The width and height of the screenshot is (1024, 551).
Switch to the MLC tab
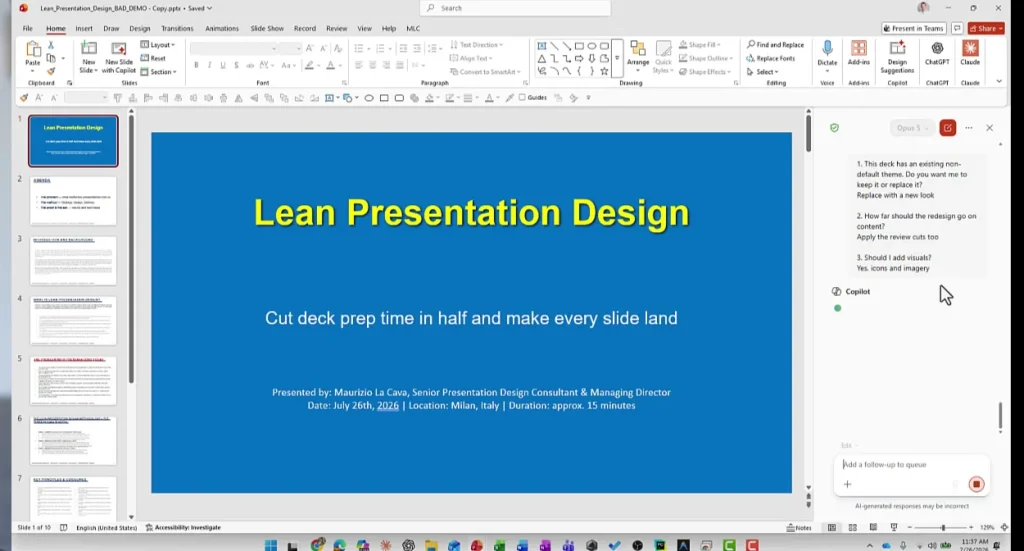413,29
